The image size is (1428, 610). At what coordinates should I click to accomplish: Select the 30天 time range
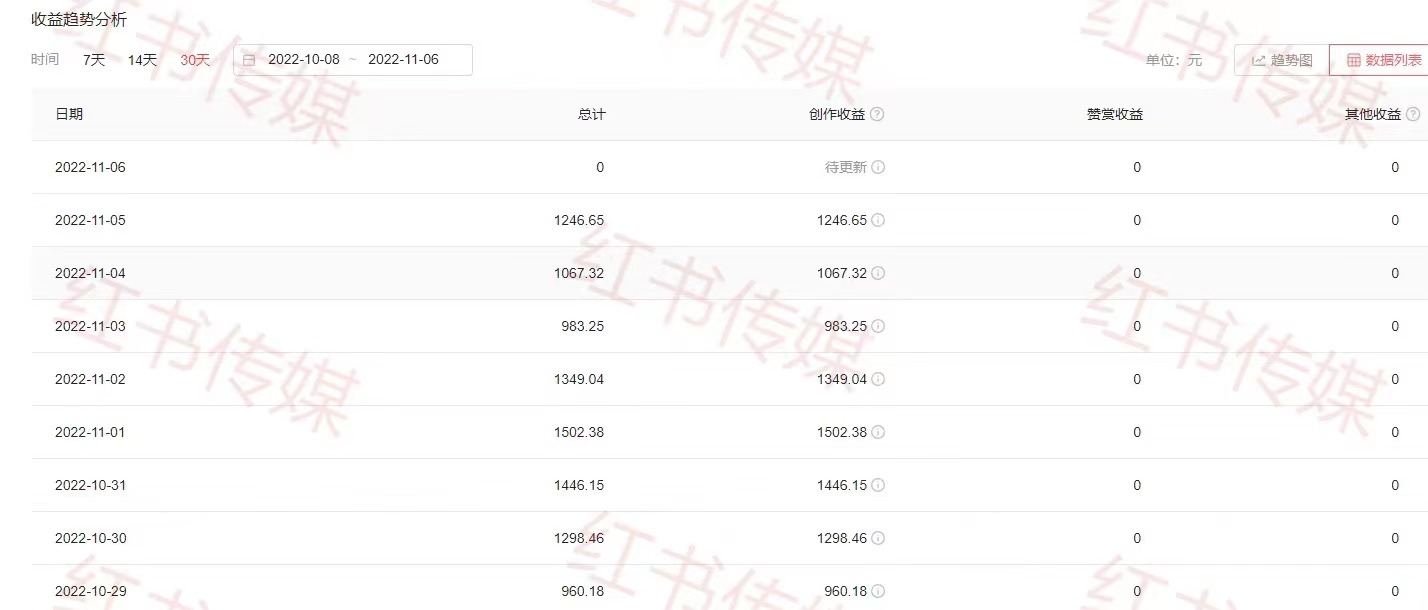195,60
